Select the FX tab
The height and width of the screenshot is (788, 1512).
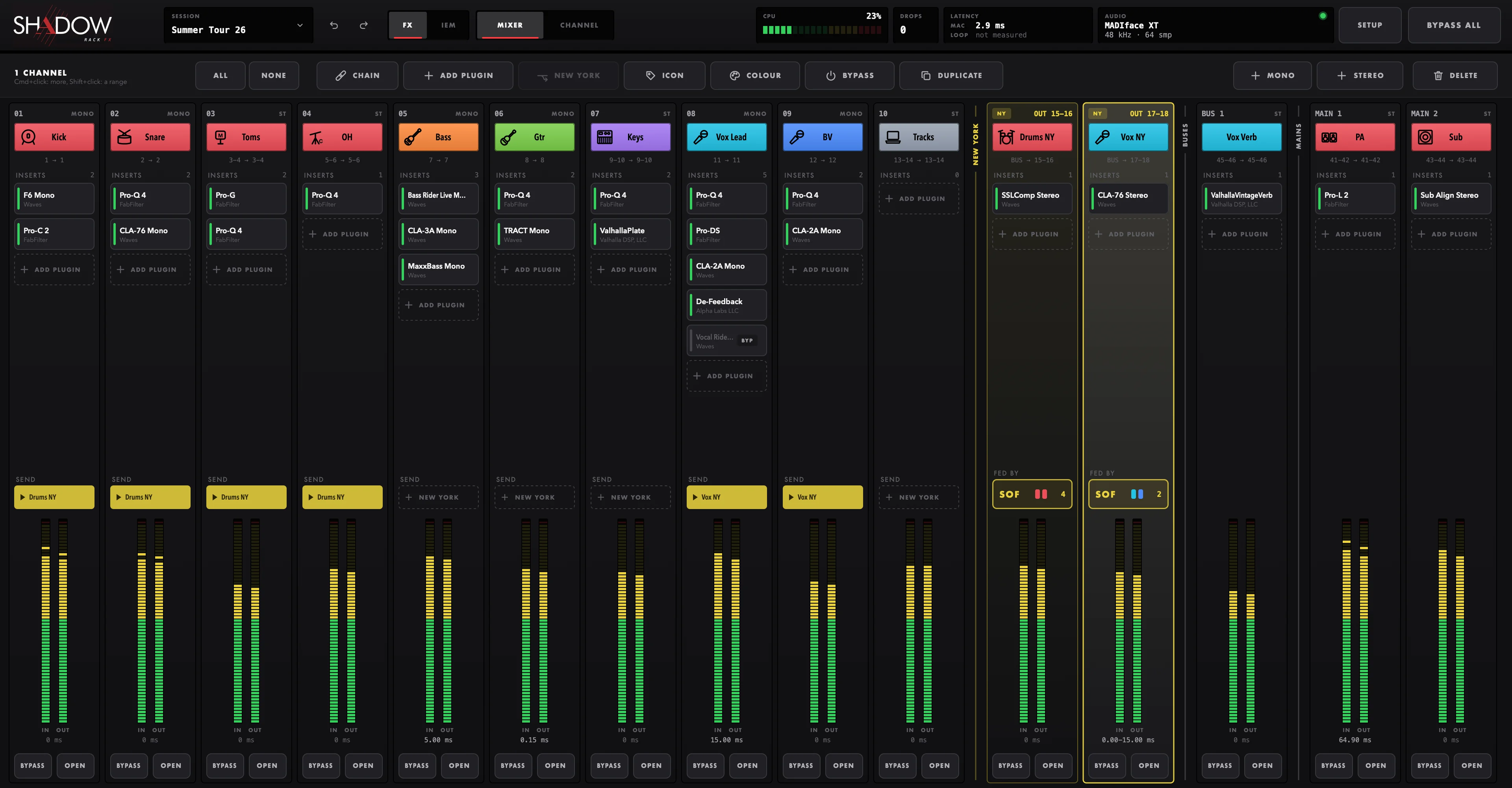click(408, 25)
